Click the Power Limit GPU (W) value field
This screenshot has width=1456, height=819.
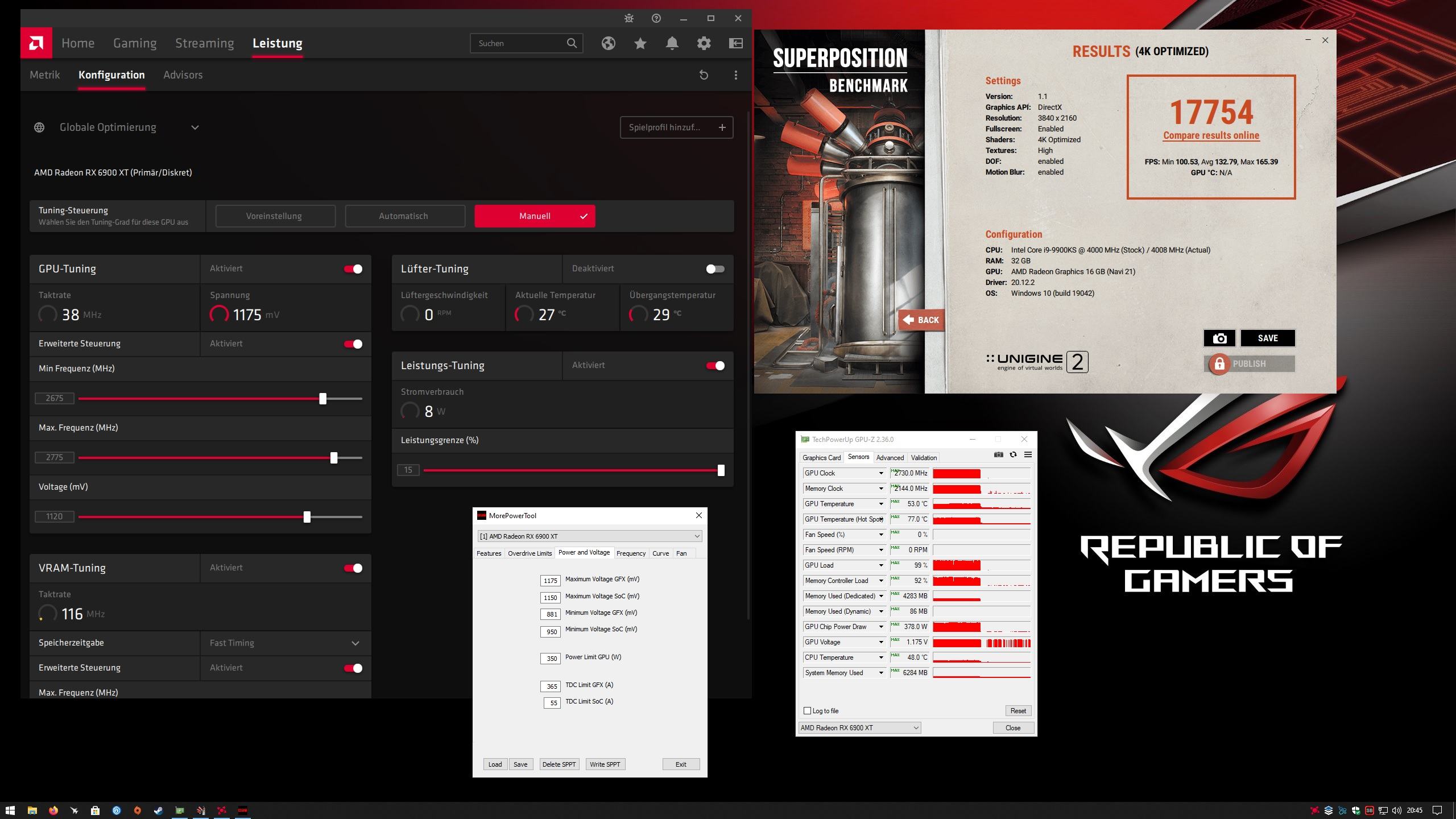tap(551, 659)
